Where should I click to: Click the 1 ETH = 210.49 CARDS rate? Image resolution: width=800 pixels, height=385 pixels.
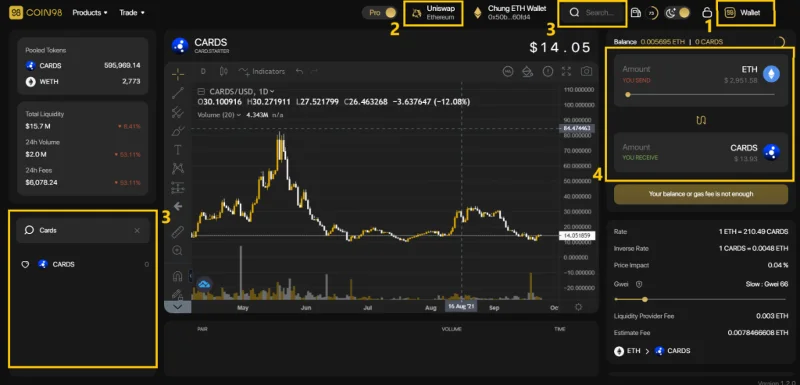pos(753,232)
